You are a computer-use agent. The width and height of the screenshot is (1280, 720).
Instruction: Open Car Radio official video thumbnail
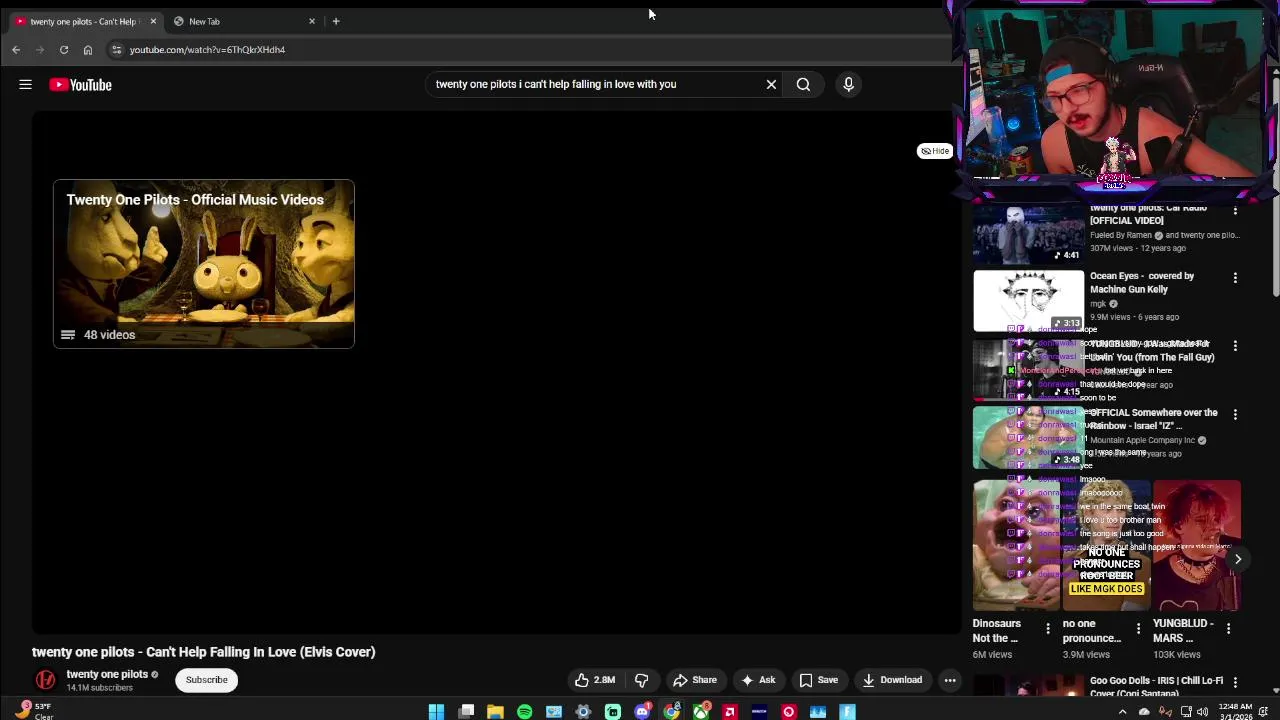tap(1028, 232)
